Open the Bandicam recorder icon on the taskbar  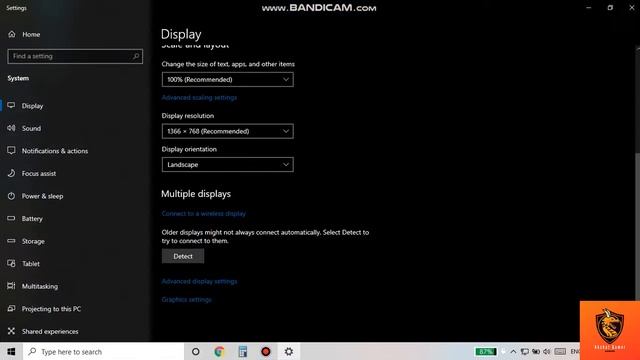click(x=266, y=351)
